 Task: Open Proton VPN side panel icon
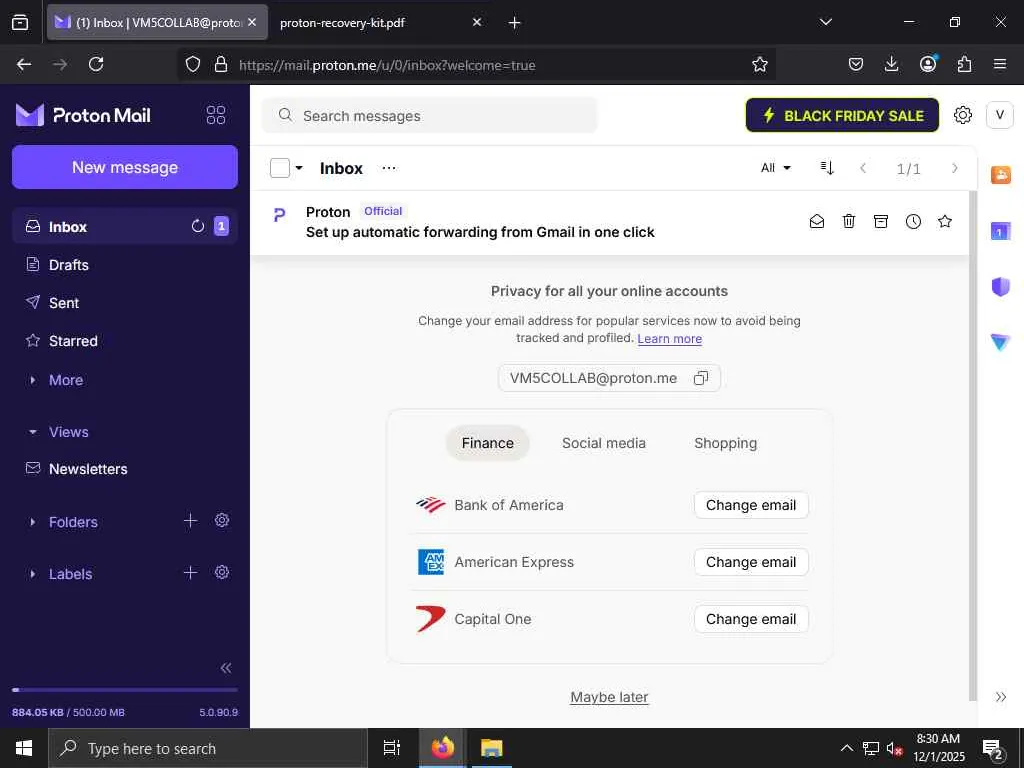coord(1000,342)
